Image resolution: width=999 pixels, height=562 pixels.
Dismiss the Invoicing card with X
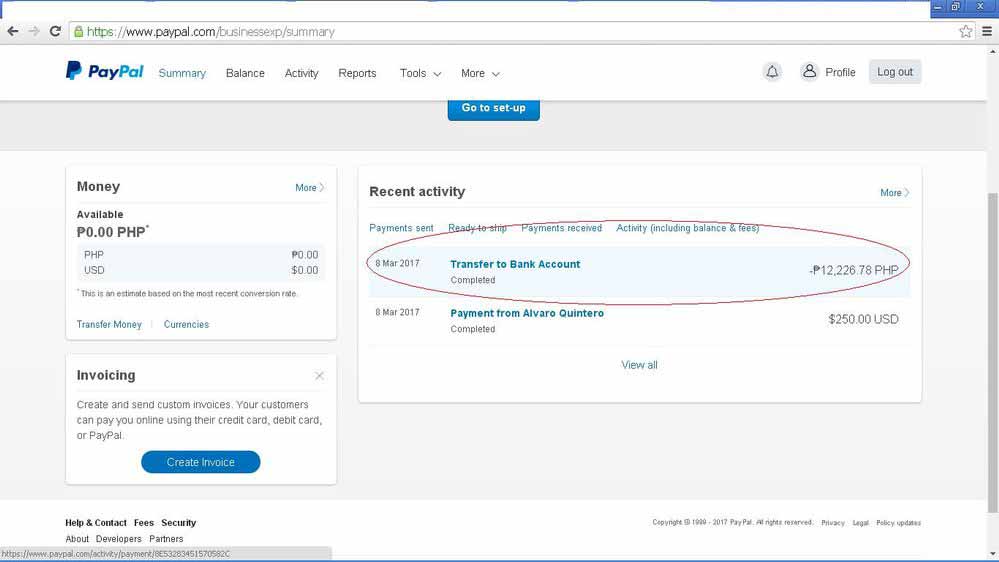[319, 376]
